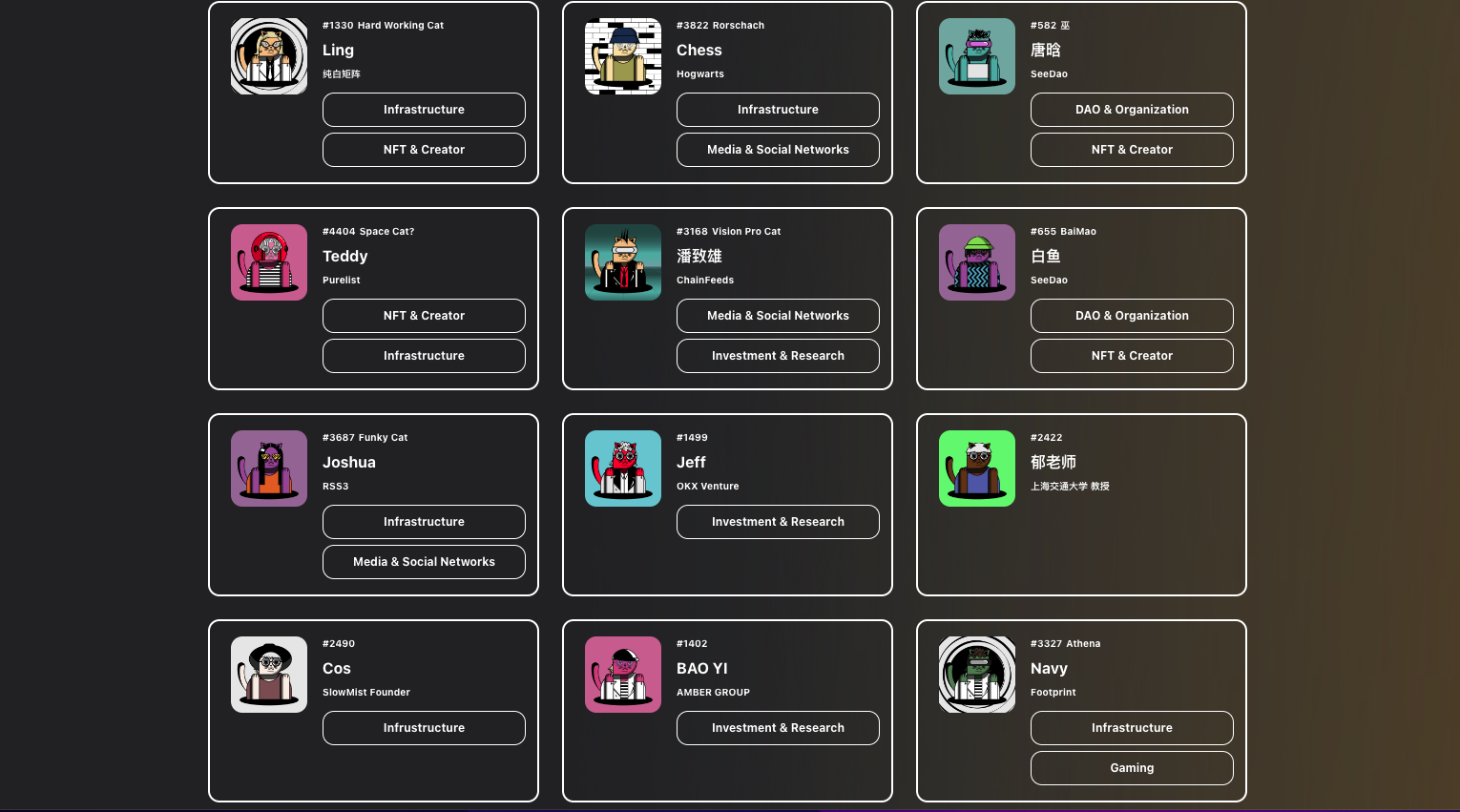Click Media & Social Networks on Joshua's card
This screenshot has height=812, width=1460.
coord(424,562)
